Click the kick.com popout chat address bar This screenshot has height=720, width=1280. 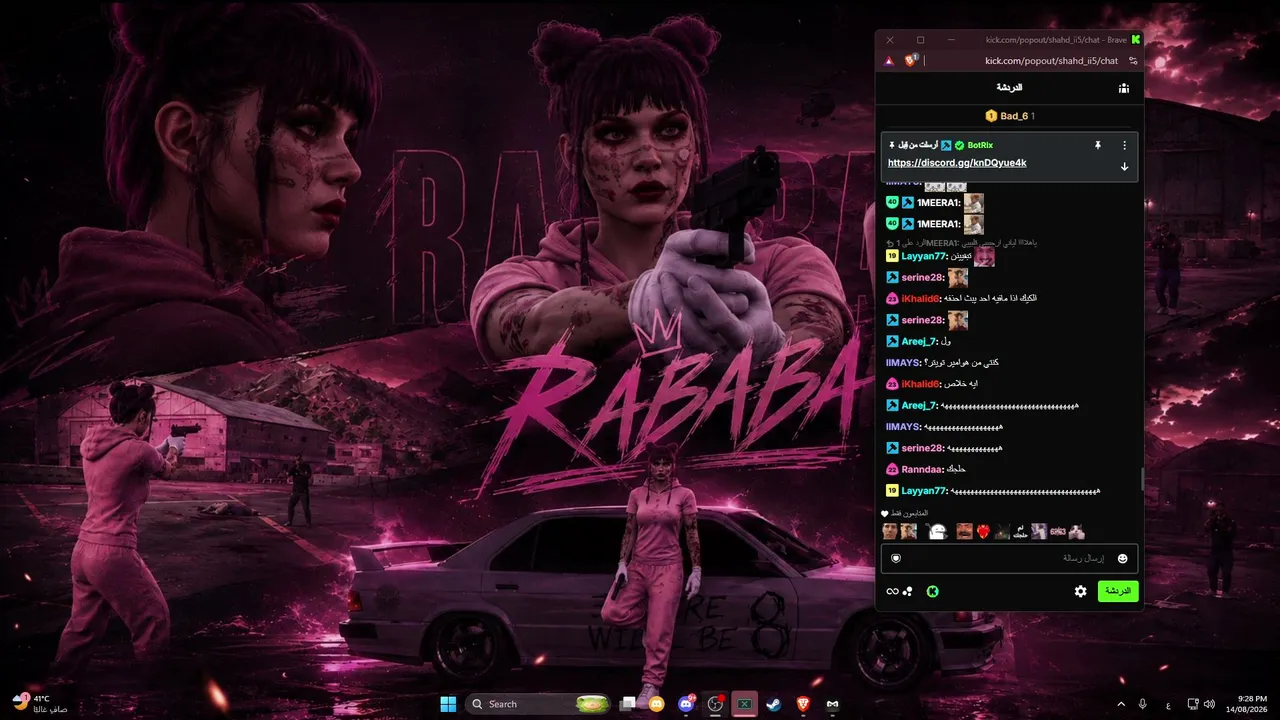(1051, 61)
